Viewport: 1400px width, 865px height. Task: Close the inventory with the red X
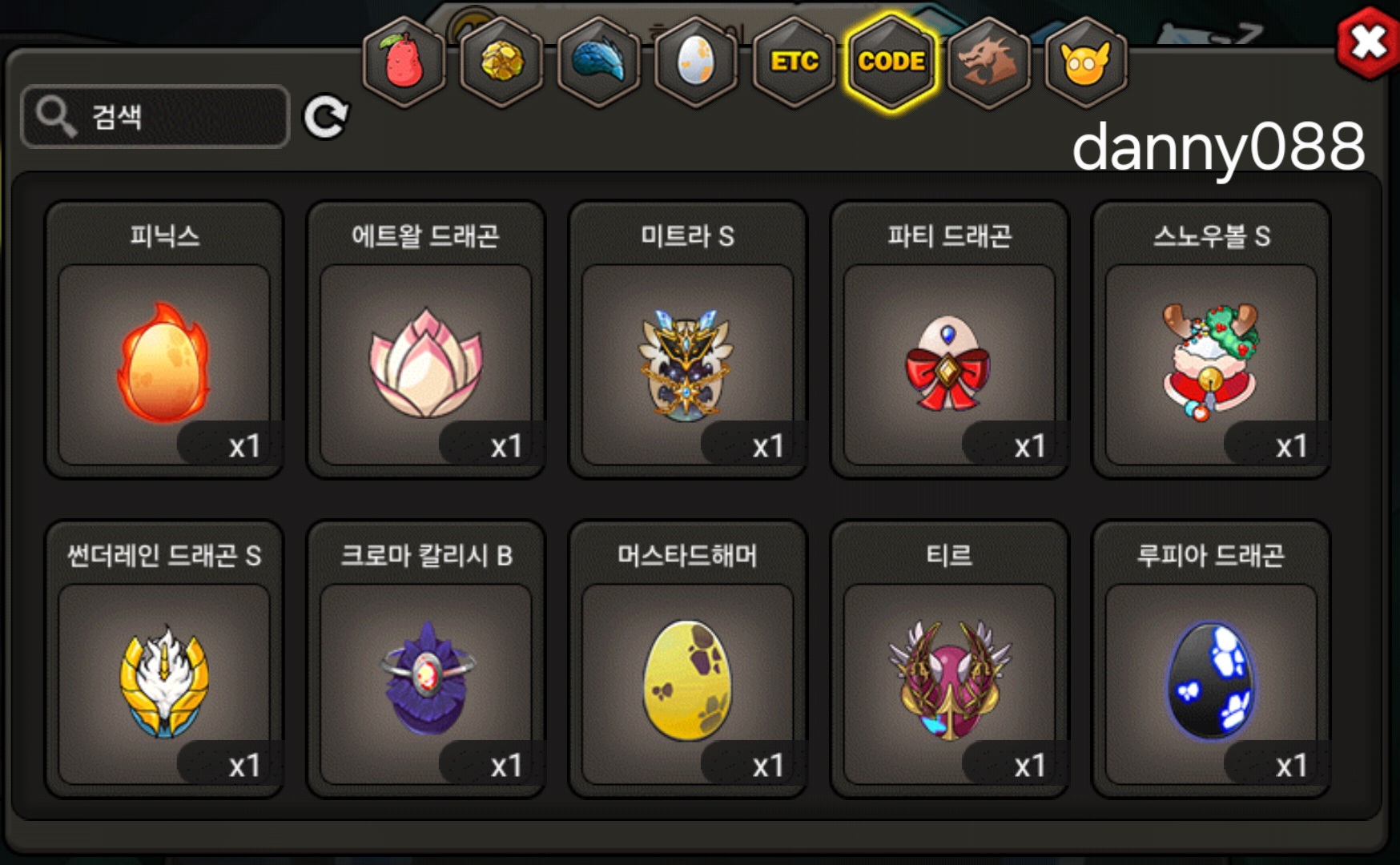tap(1368, 43)
